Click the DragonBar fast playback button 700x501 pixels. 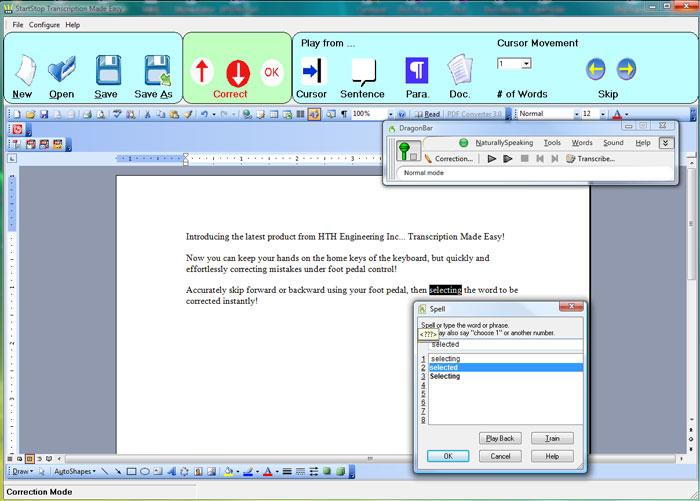[x=508, y=159]
